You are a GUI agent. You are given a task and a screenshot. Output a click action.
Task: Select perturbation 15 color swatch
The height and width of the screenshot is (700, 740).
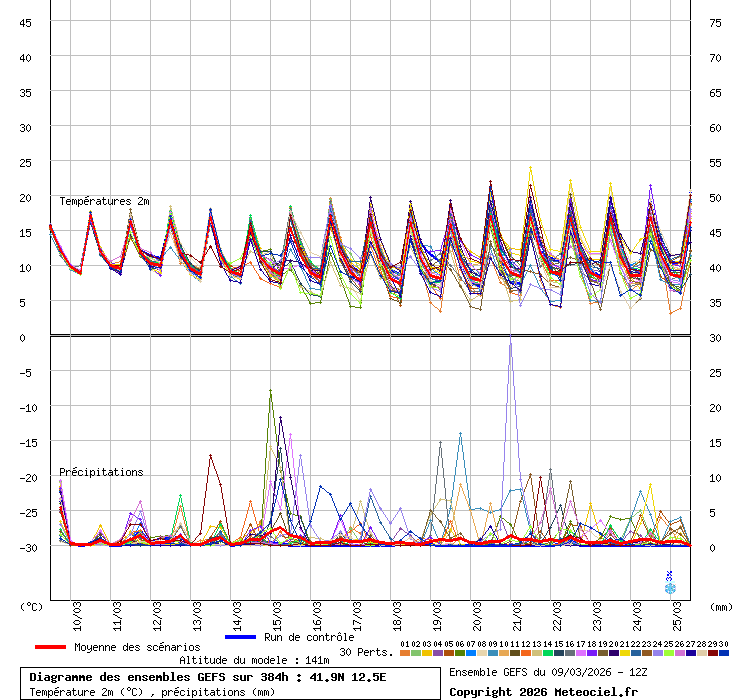pyautogui.click(x=558, y=653)
